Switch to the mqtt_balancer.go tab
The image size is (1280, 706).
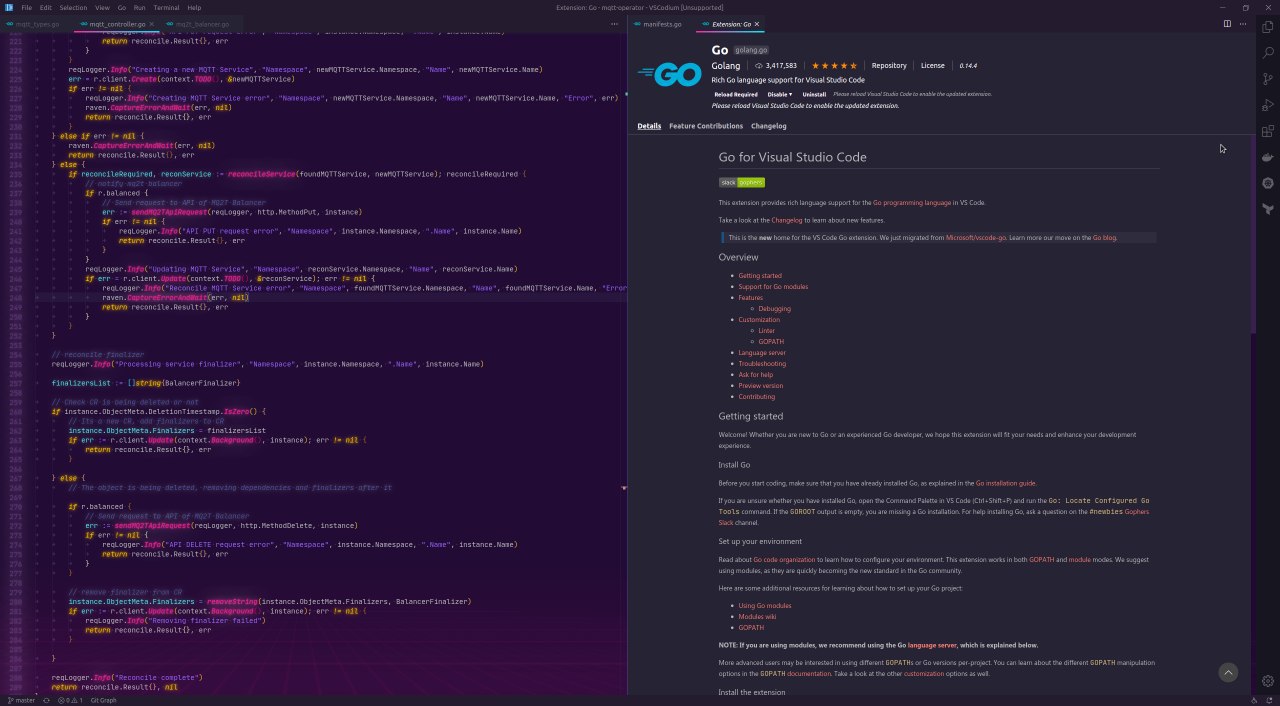[x=200, y=24]
